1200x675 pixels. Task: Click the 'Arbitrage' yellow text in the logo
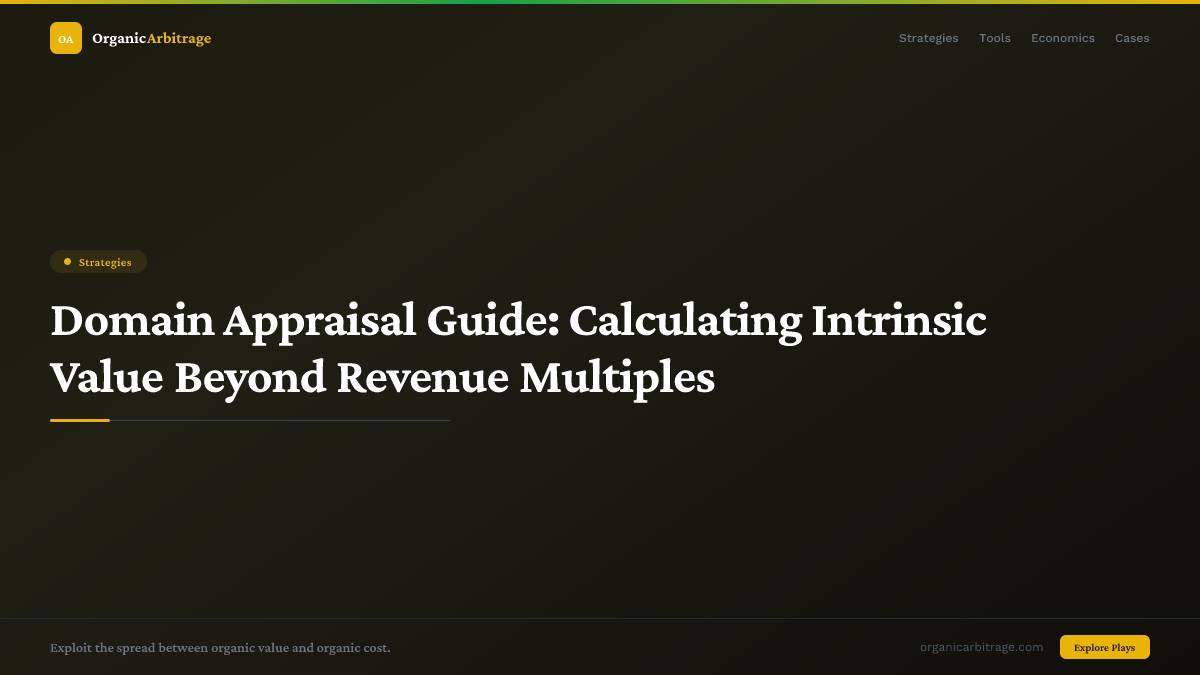179,38
